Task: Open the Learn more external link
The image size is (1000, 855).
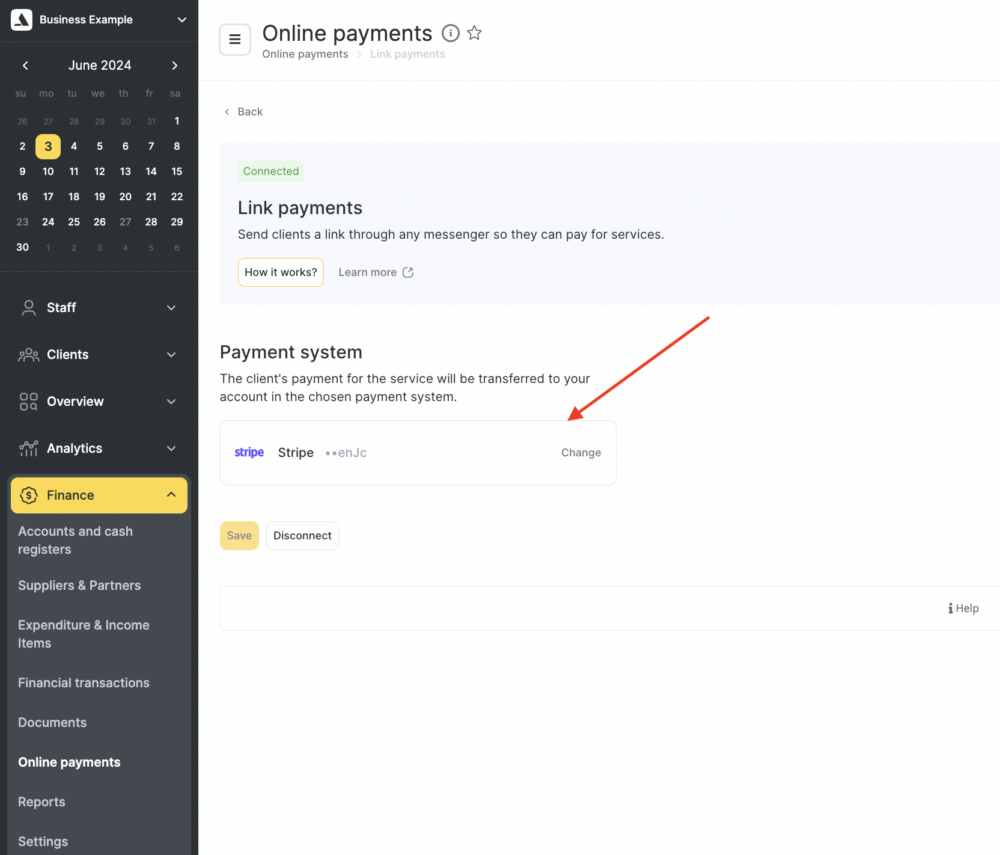Action: [376, 272]
